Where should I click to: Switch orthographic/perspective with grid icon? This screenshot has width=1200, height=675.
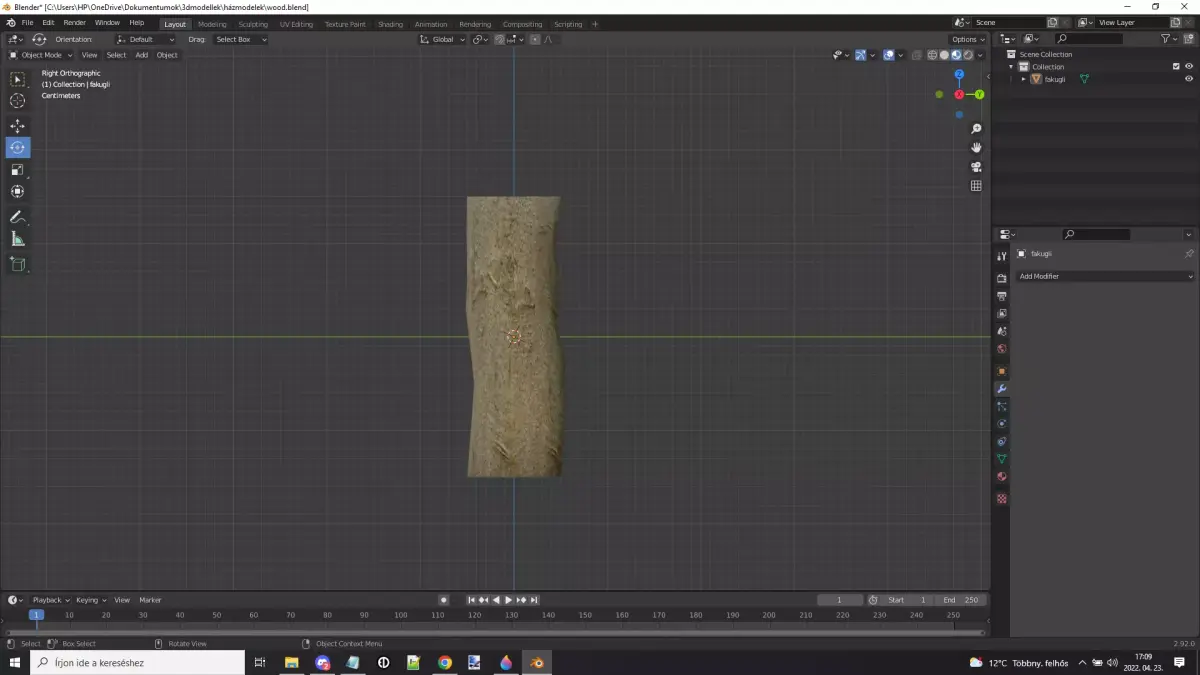pos(976,186)
